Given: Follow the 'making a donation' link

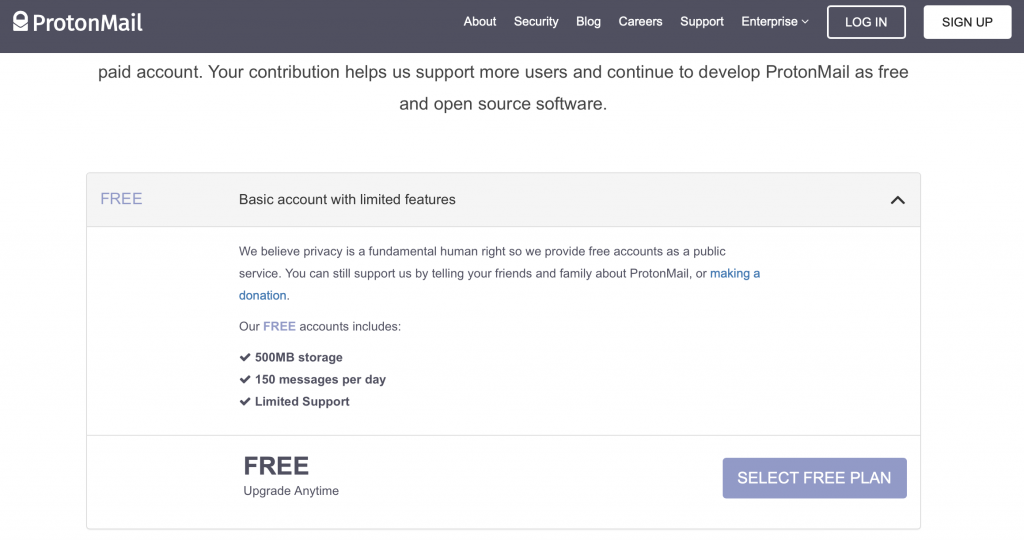Looking at the screenshot, I should 735,273.
